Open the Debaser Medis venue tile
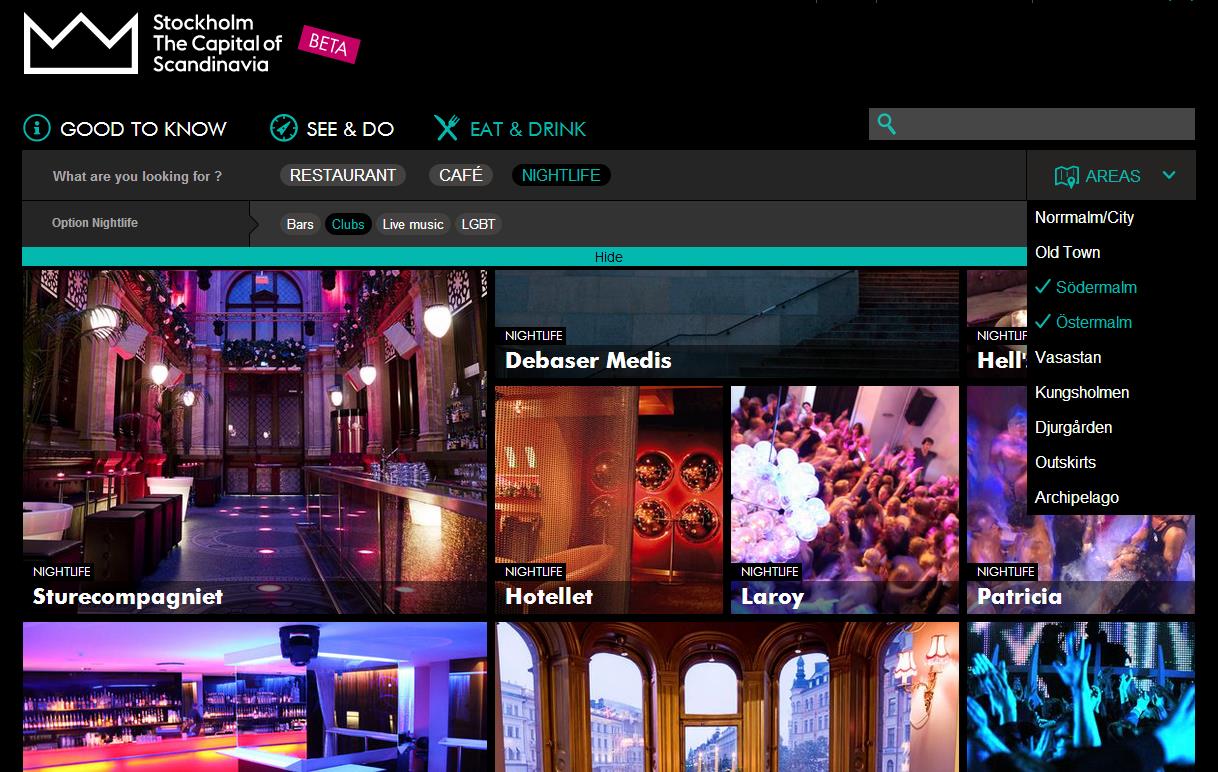 tap(727, 324)
